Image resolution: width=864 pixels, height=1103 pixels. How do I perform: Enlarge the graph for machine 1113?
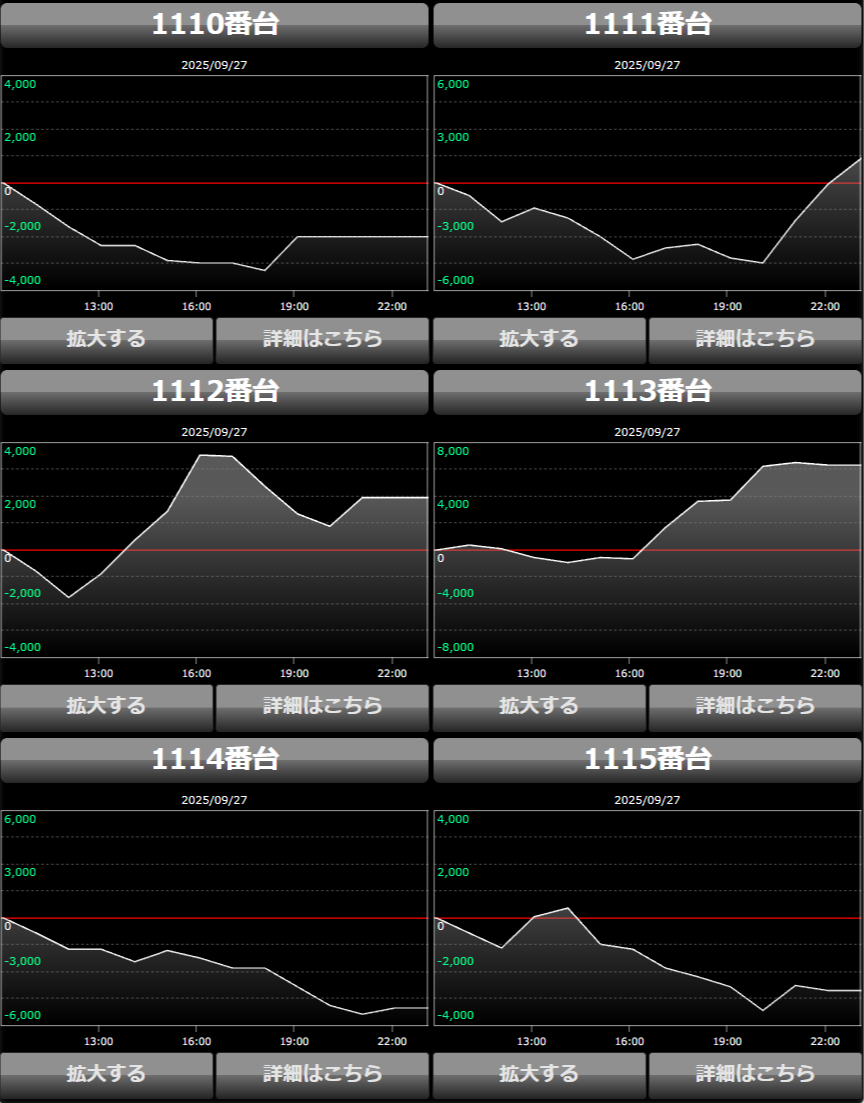tap(539, 708)
